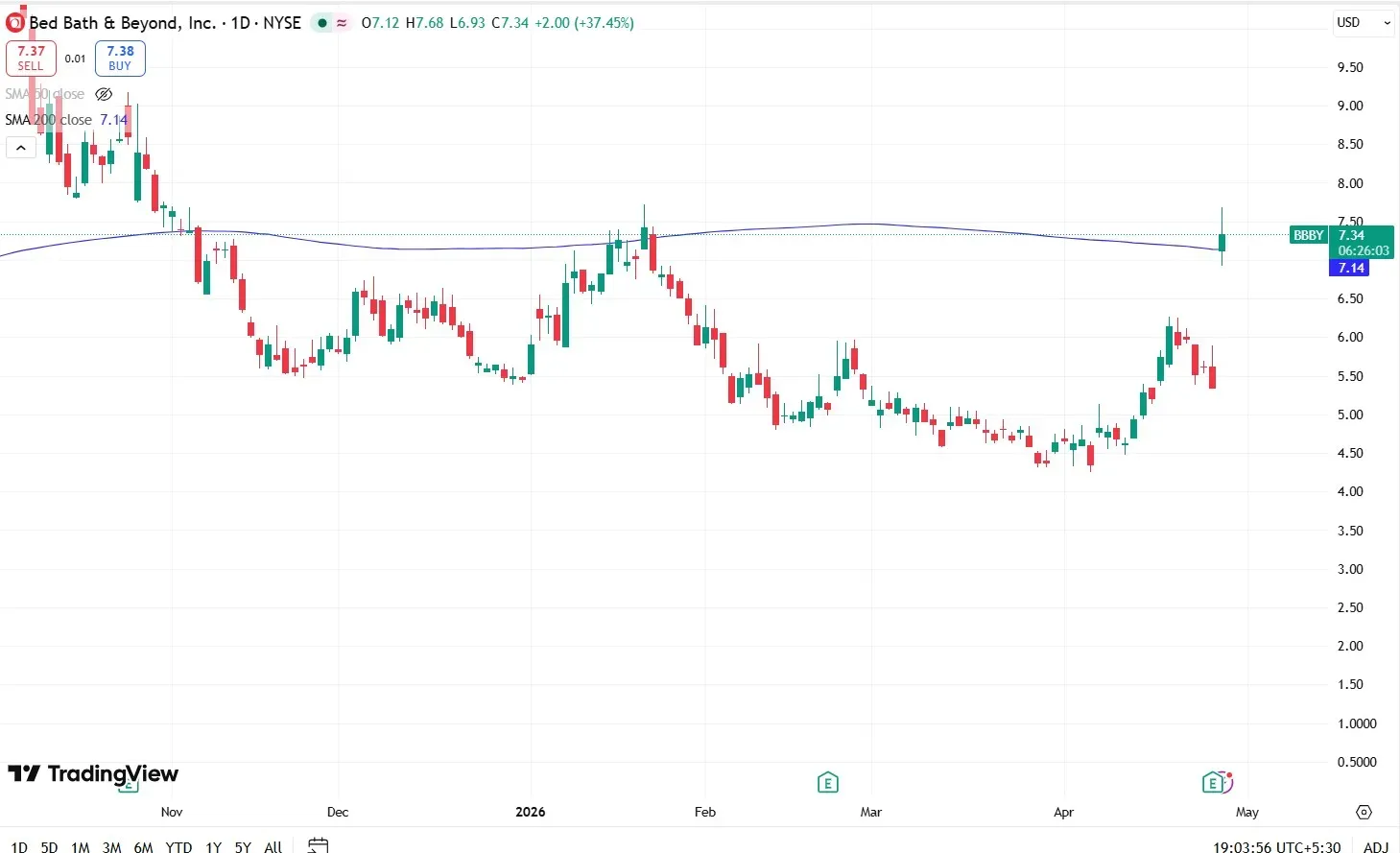Screen dimensions: 1400x853
Task: Show the hidden SMA 50 indicator
Action: point(104,94)
